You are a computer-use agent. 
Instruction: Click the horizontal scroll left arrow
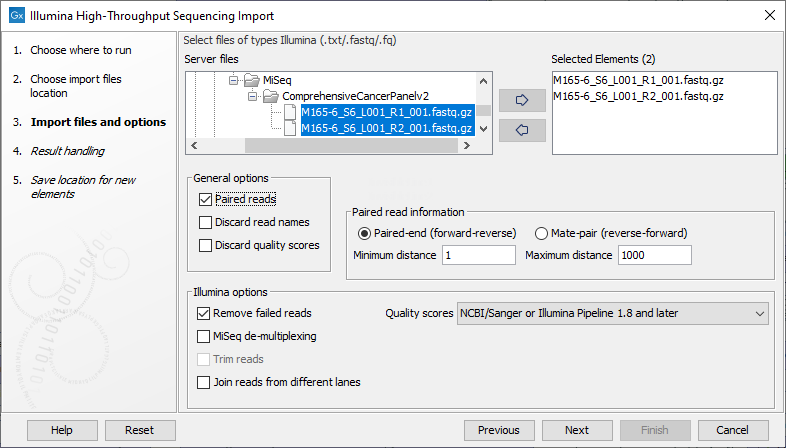194,146
